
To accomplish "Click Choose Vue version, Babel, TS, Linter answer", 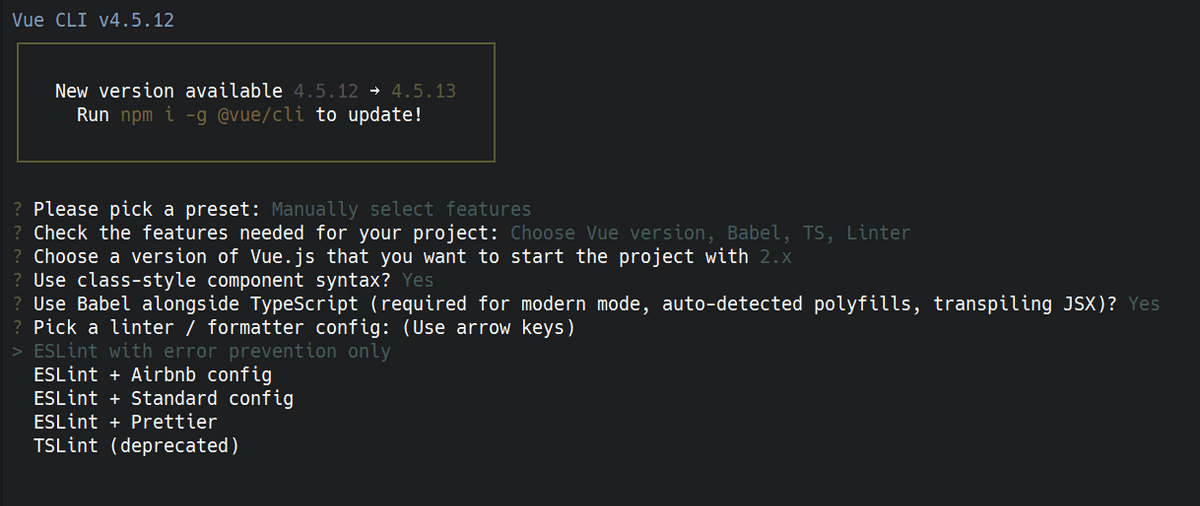I will click(x=710, y=233).
